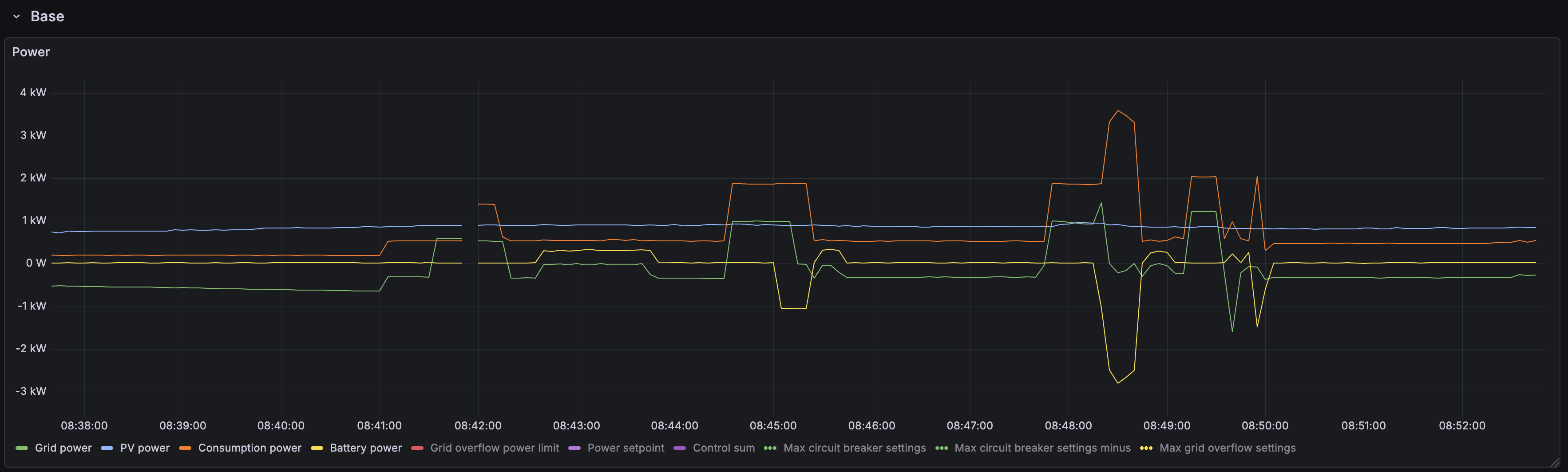The width and height of the screenshot is (1568, 472).
Task: Click the Base row title
Action: (x=47, y=16)
